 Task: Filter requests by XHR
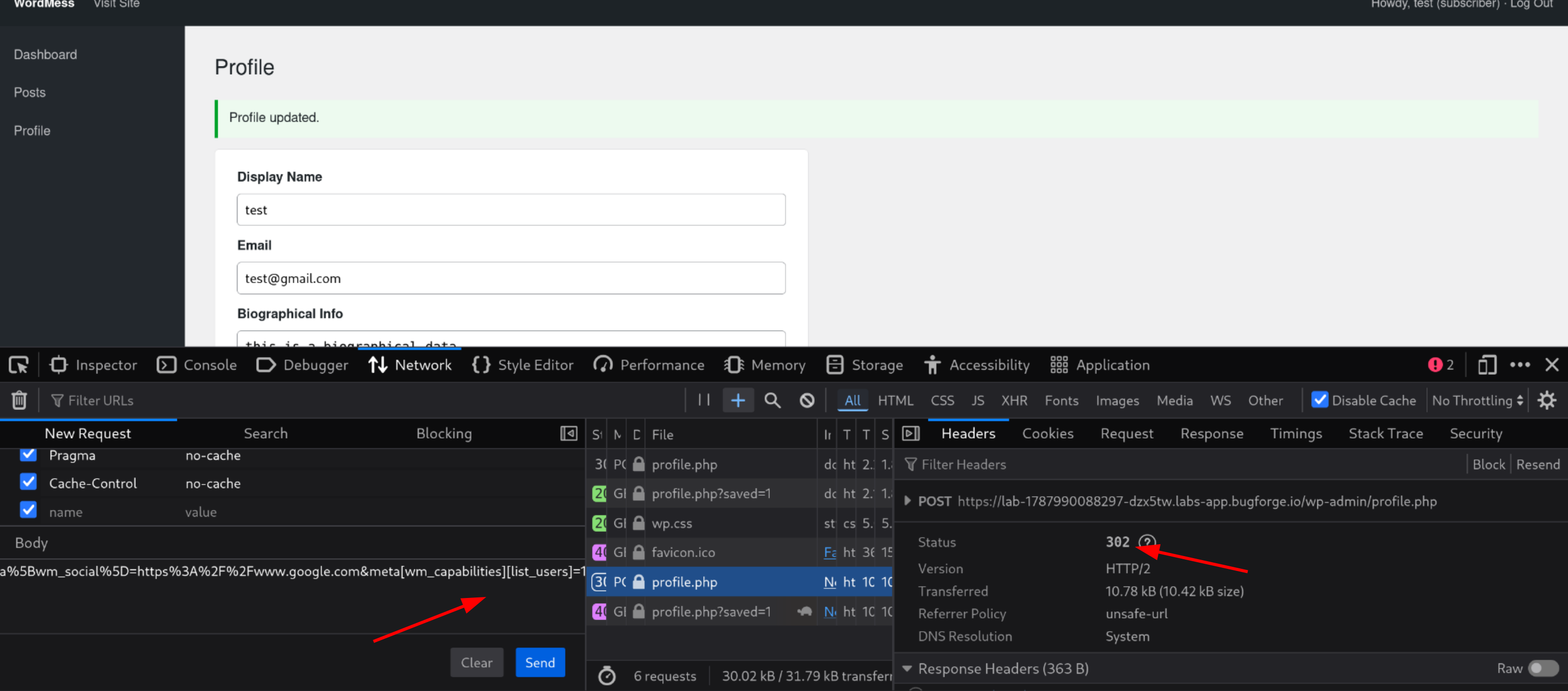coord(1014,400)
